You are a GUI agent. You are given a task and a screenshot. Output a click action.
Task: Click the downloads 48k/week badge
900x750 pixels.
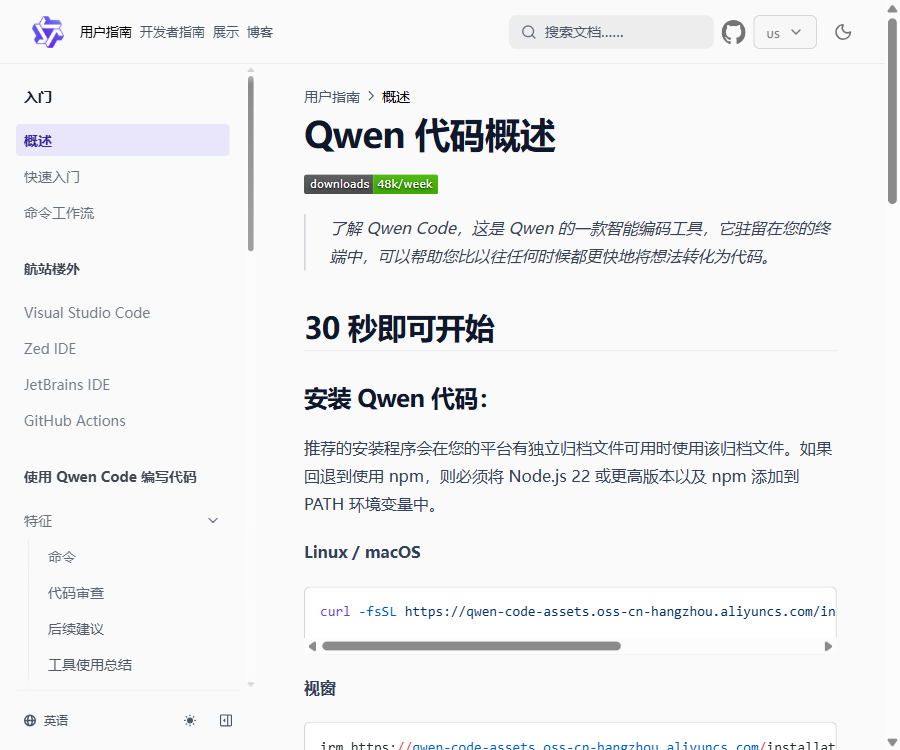[371, 184]
